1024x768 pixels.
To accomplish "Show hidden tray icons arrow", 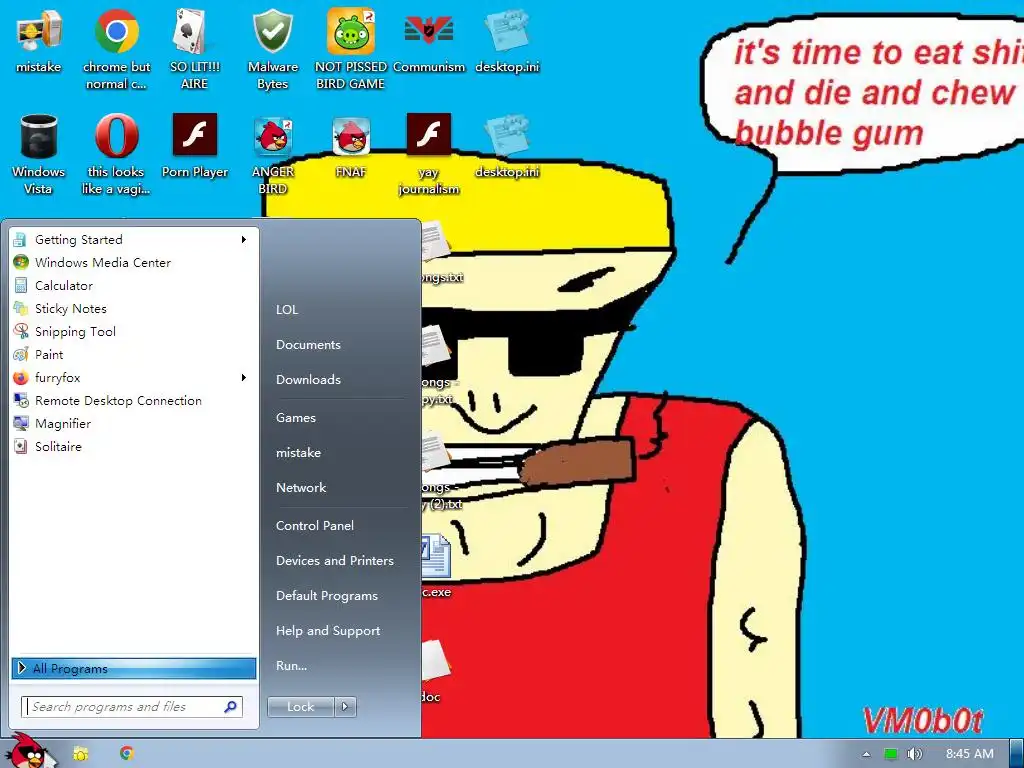I will (x=866, y=754).
